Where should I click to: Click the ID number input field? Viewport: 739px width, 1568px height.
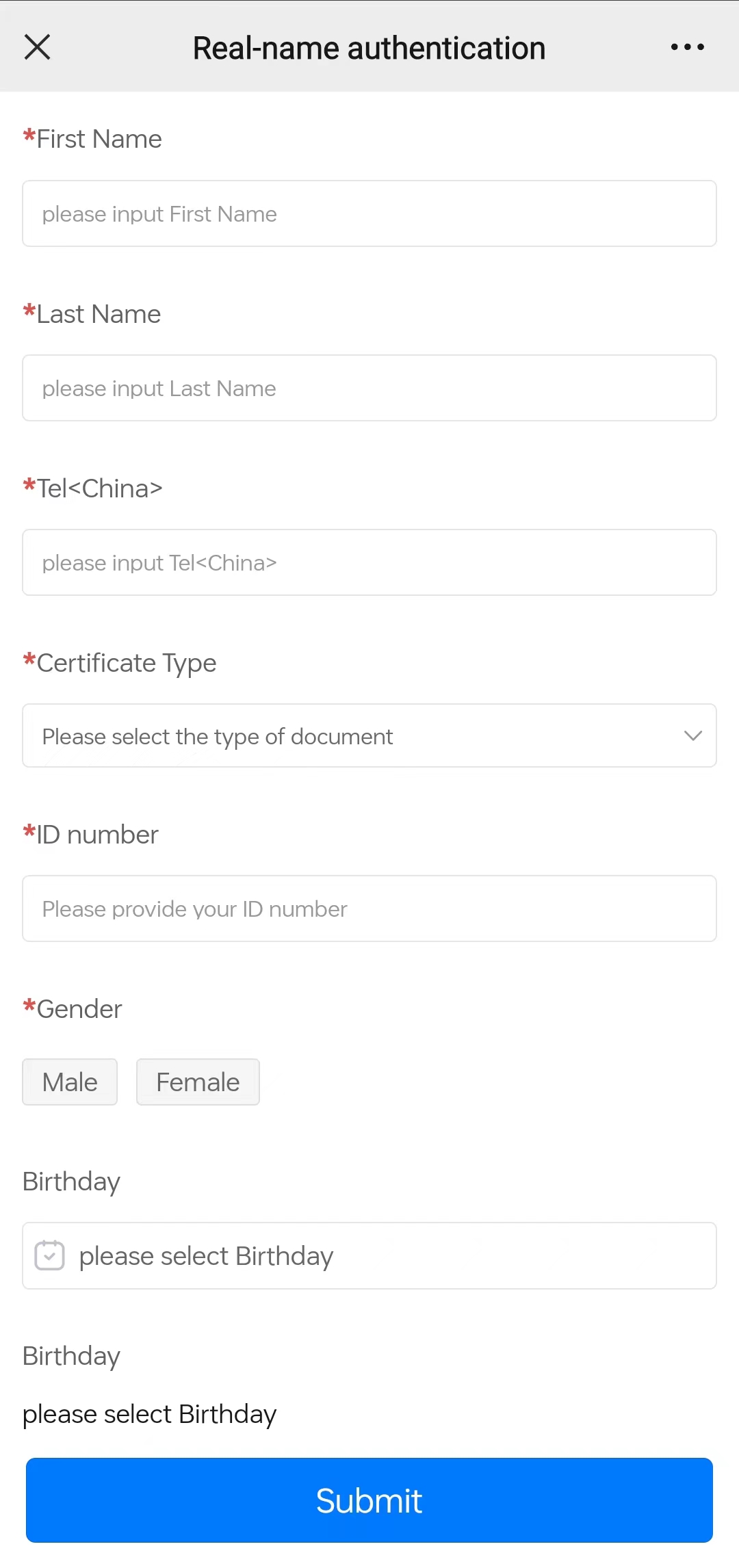click(x=369, y=909)
